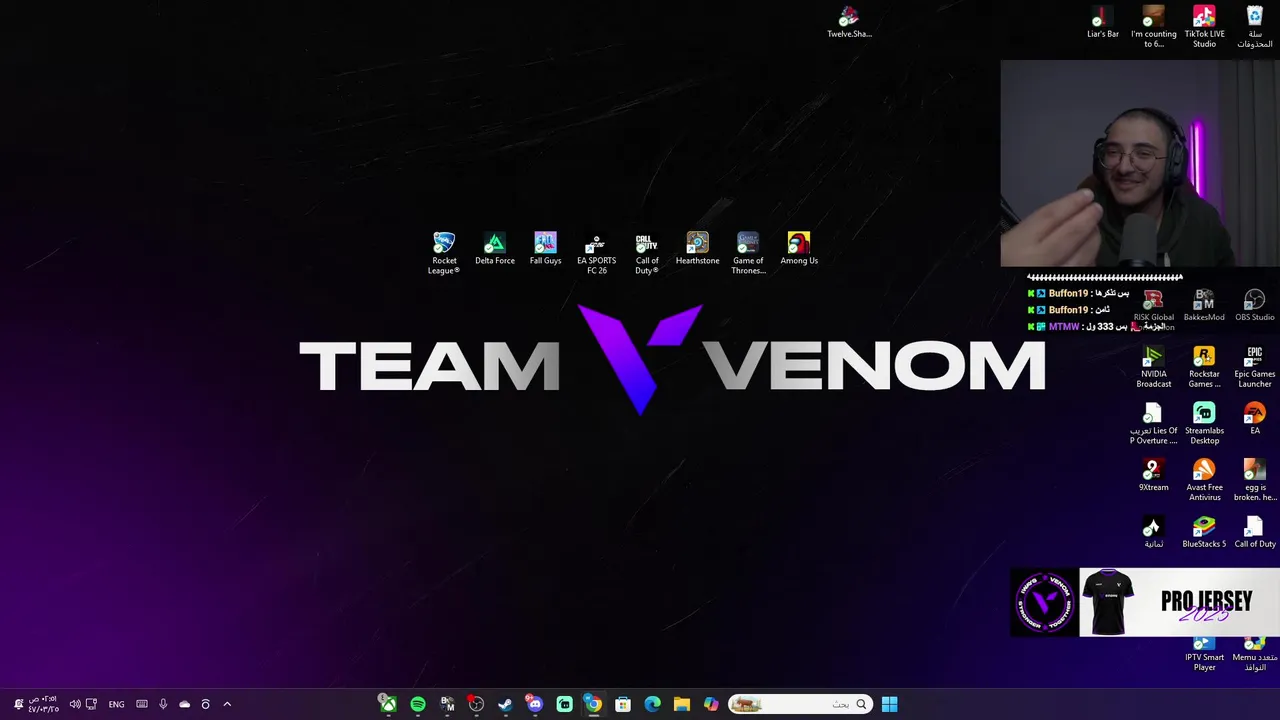The height and width of the screenshot is (720, 1280).
Task: Click the streamer webcam overlay
Action: [x=1140, y=163]
